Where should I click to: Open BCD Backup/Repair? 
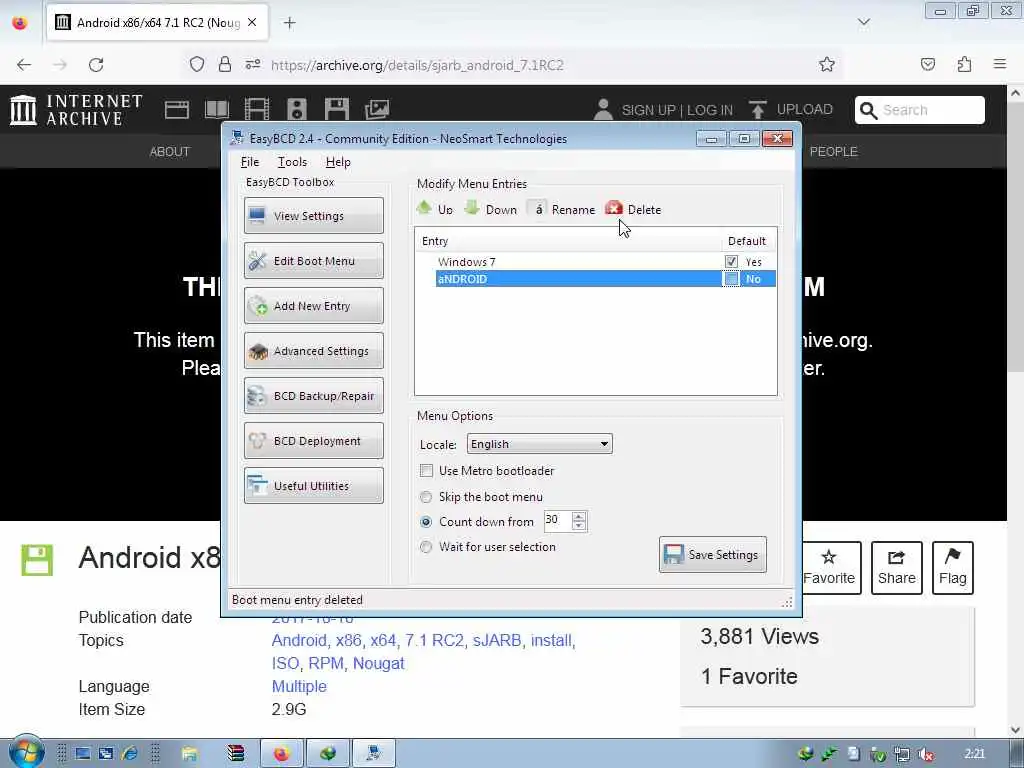(313, 396)
